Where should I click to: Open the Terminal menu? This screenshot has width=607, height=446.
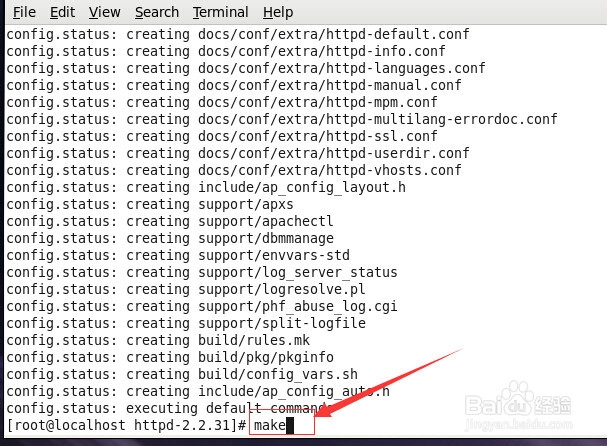(x=220, y=12)
